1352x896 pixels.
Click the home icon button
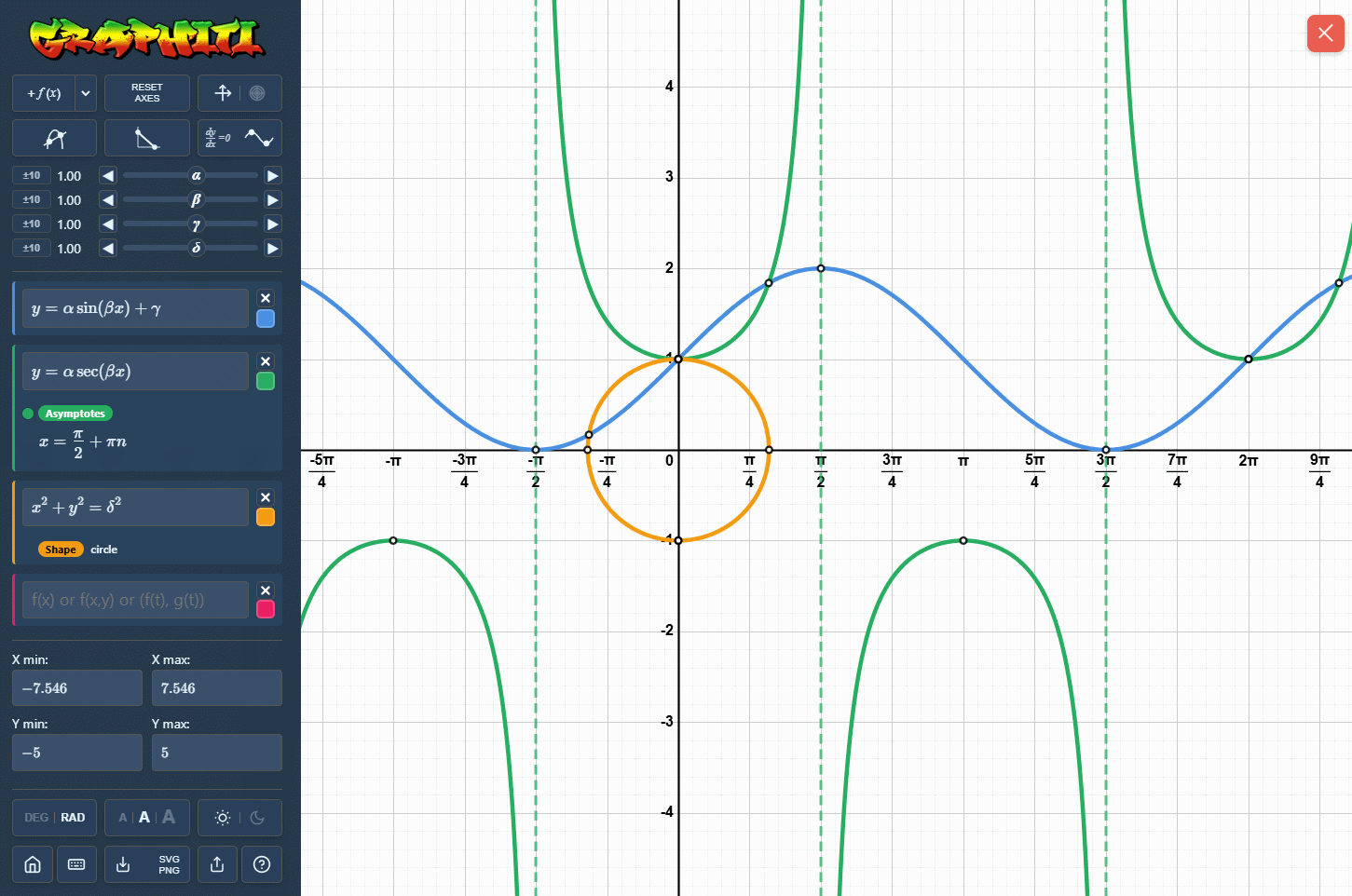tap(33, 864)
